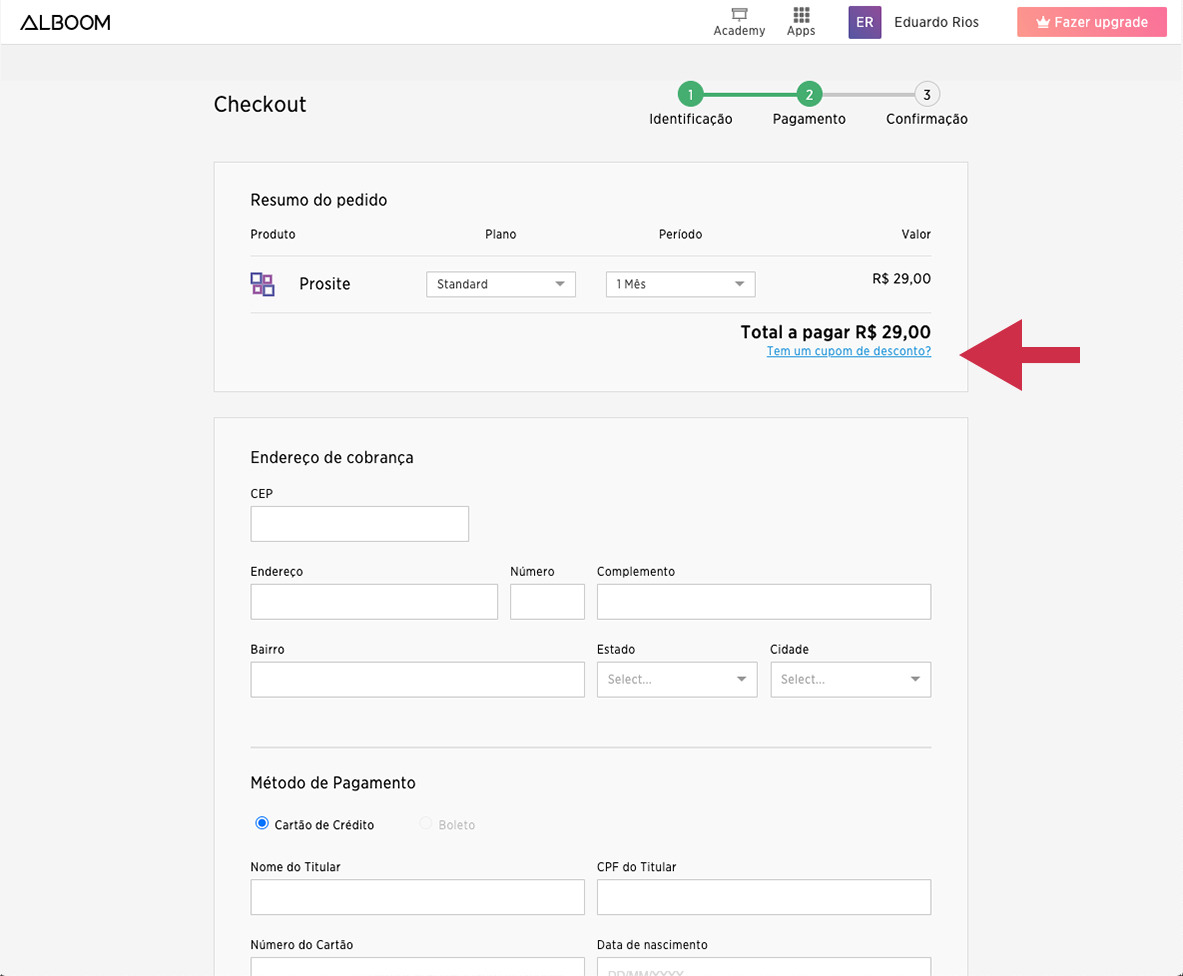The height and width of the screenshot is (976, 1183).
Task: Open the Estado select dropdown
Action: [676, 679]
